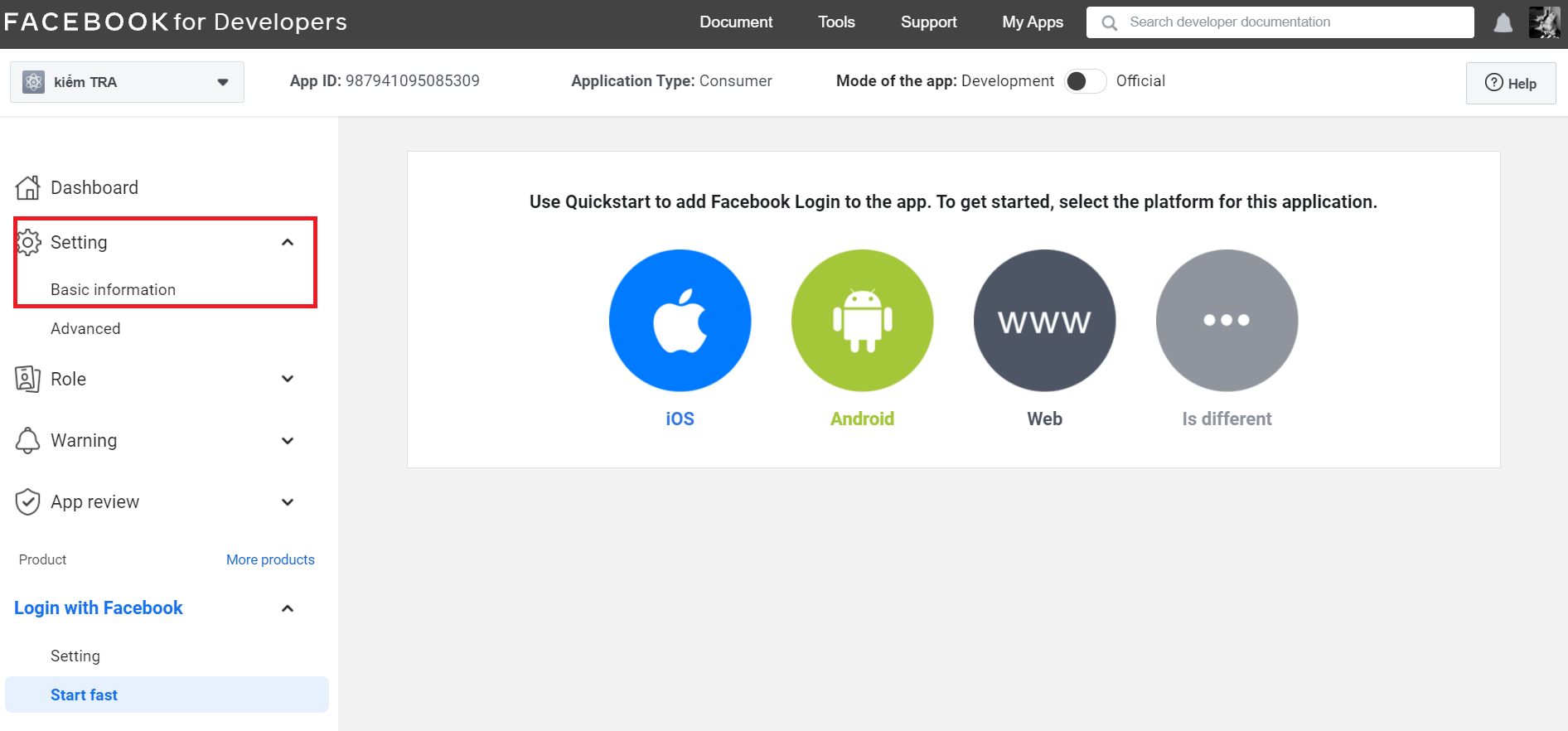Toggle app mode from Development to Official
This screenshot has height=731, width=1568.
[1085, 81]
